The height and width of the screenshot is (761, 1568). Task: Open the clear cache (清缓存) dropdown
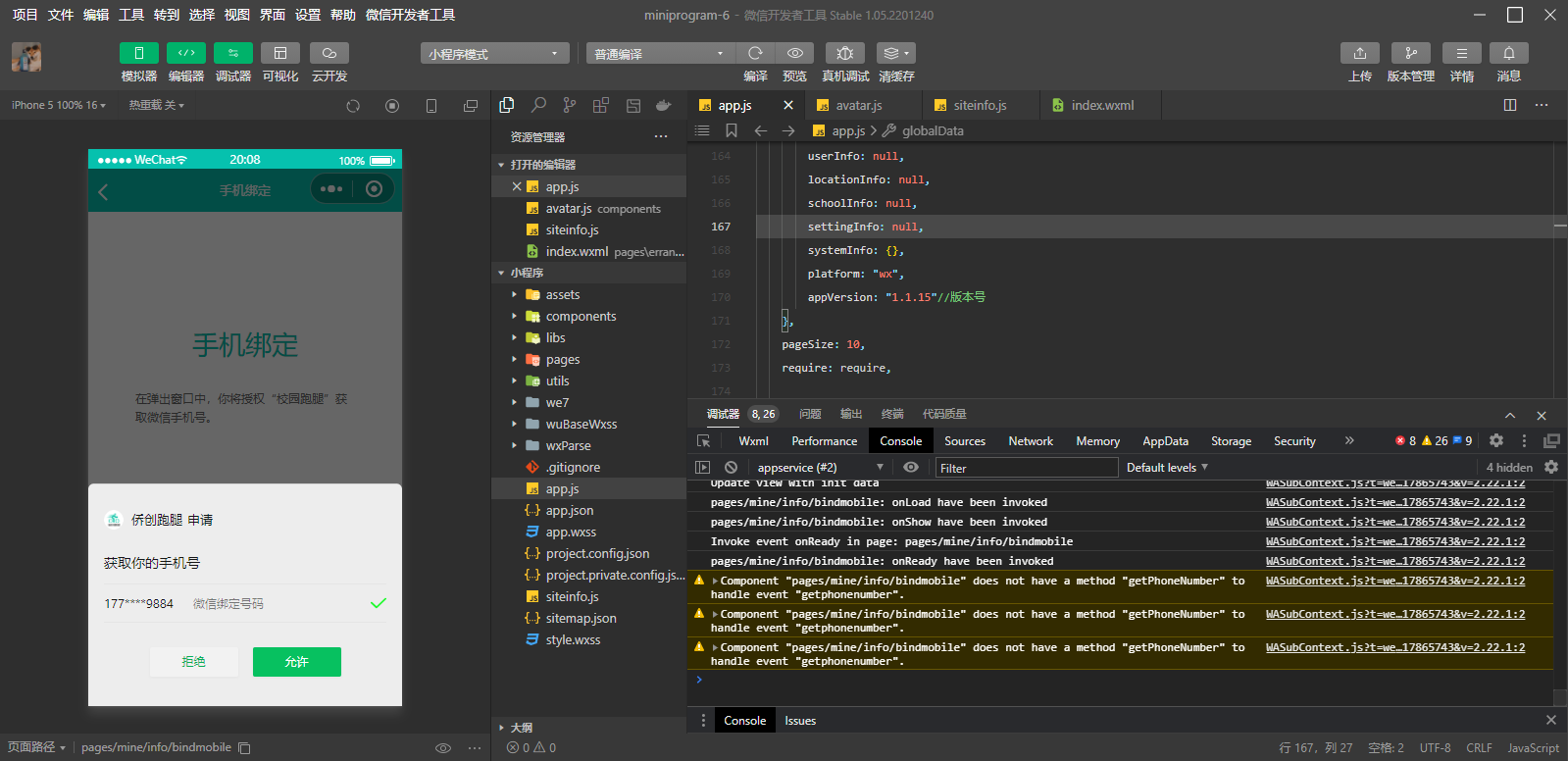point(896,53)
